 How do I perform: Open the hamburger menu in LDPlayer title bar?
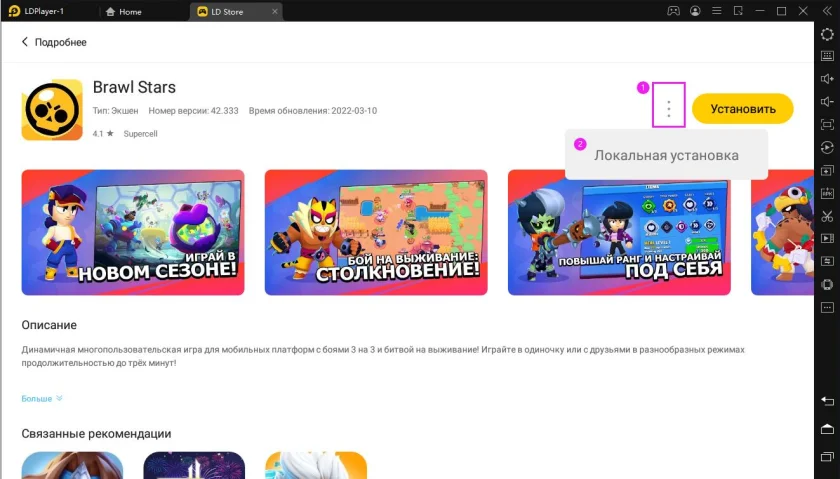(x=717, y=11)
